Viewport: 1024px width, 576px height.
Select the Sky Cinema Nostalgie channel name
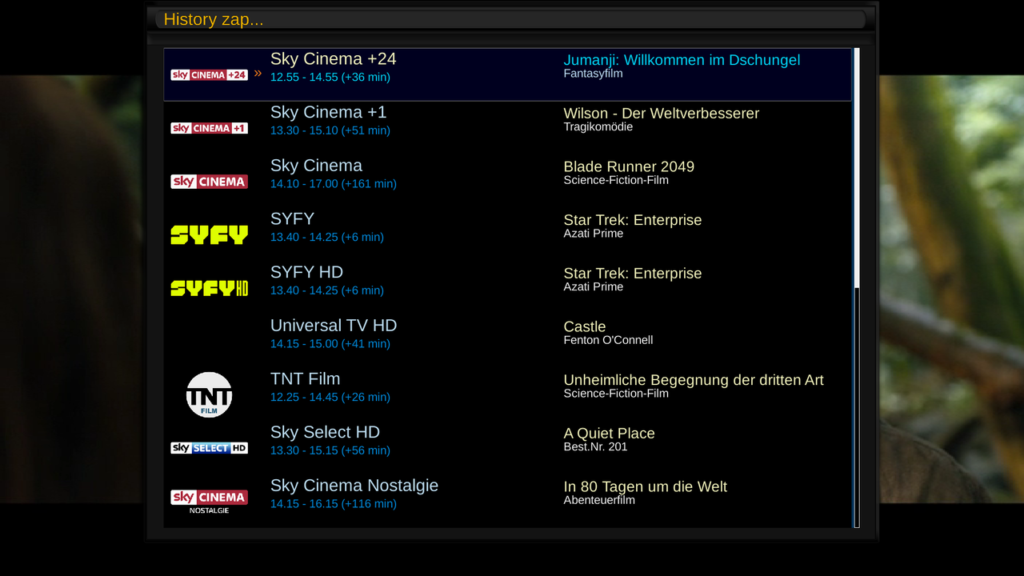pos(354,486)
